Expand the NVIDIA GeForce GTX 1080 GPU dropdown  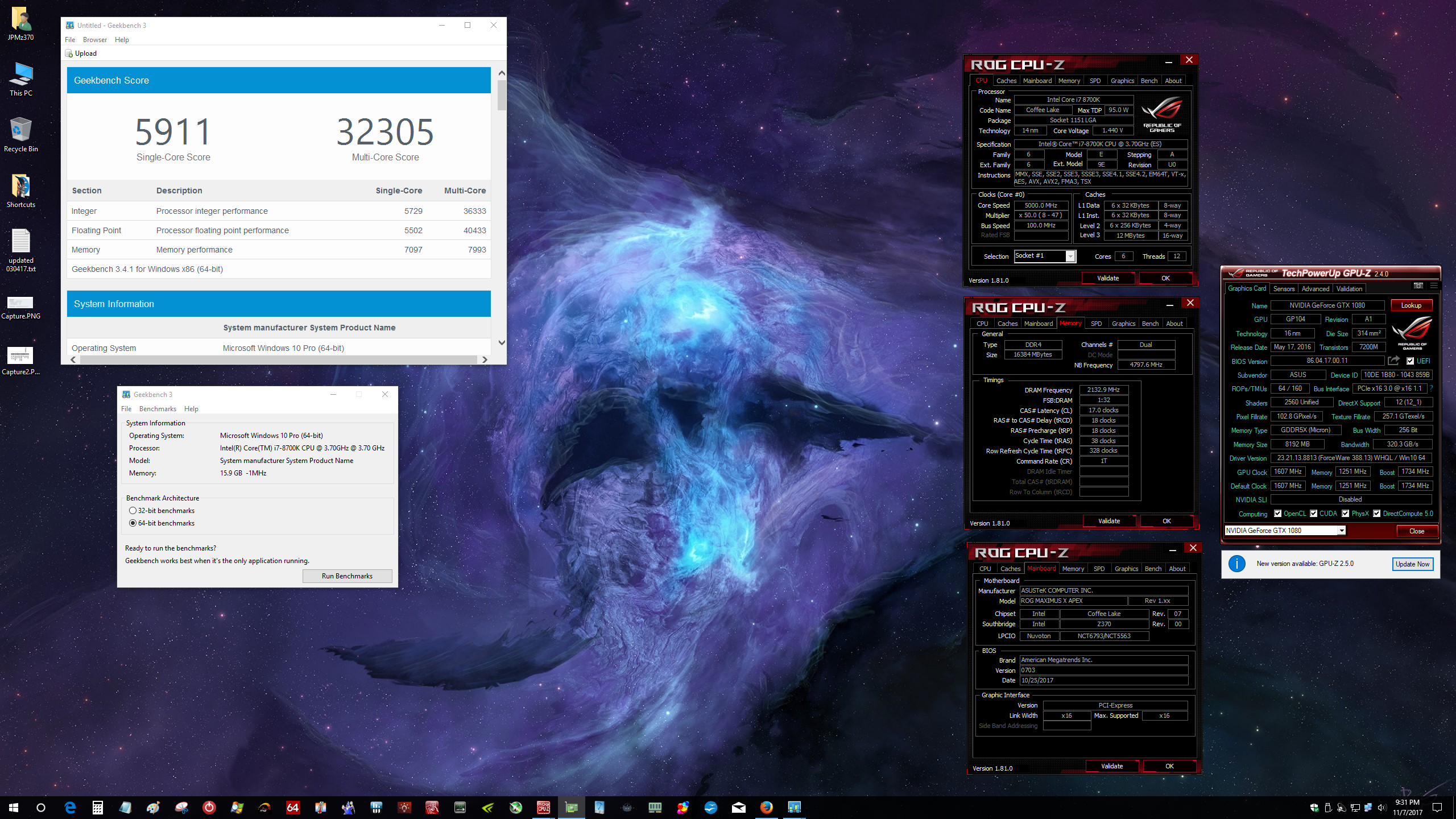pos(1341,531)
